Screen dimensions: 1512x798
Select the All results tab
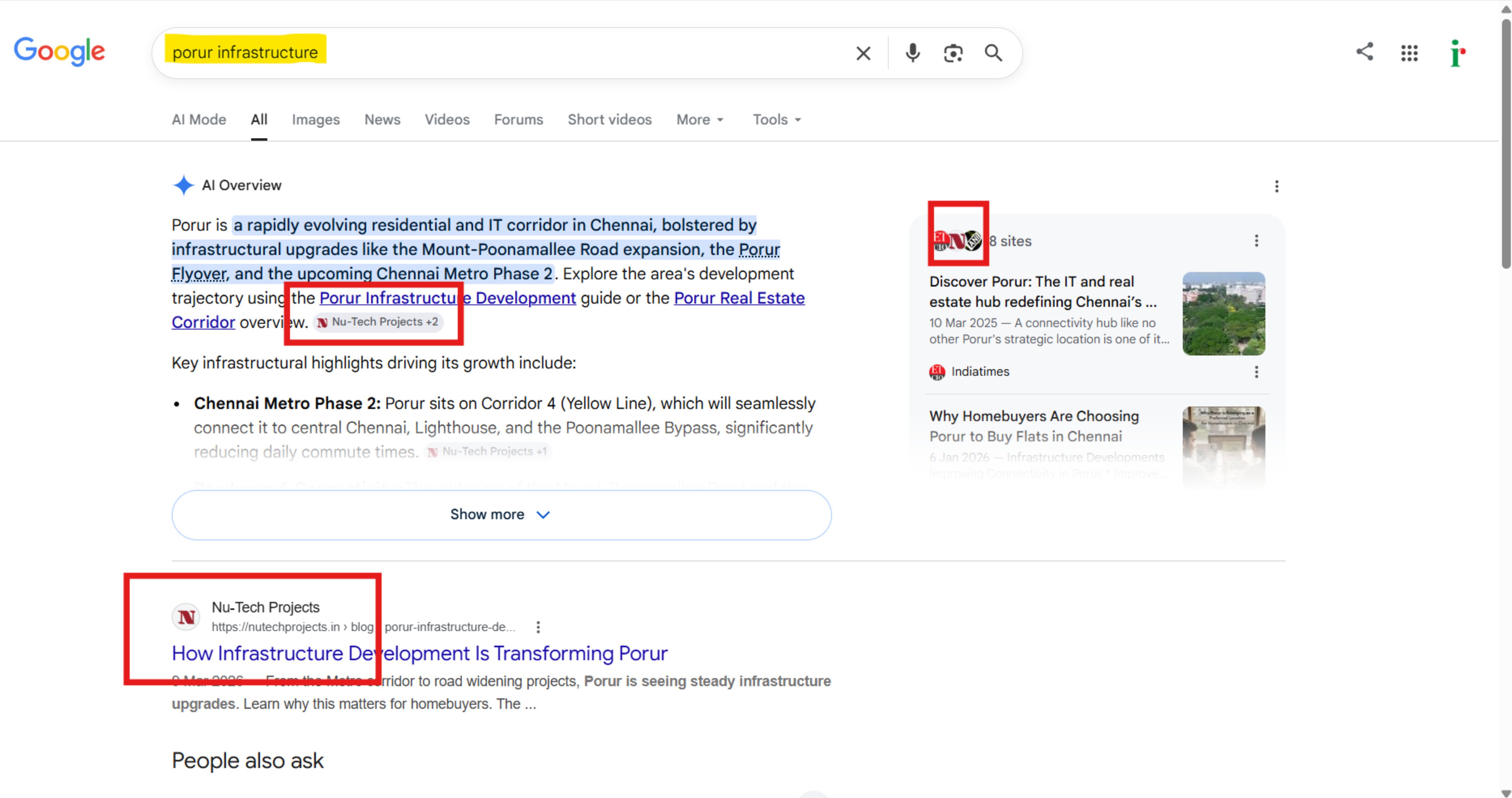coord(259,120)
